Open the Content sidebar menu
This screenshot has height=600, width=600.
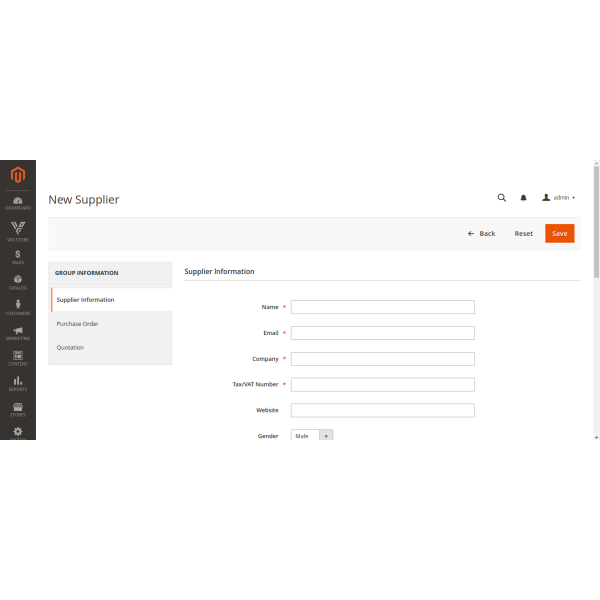click(x=17, y=358)
